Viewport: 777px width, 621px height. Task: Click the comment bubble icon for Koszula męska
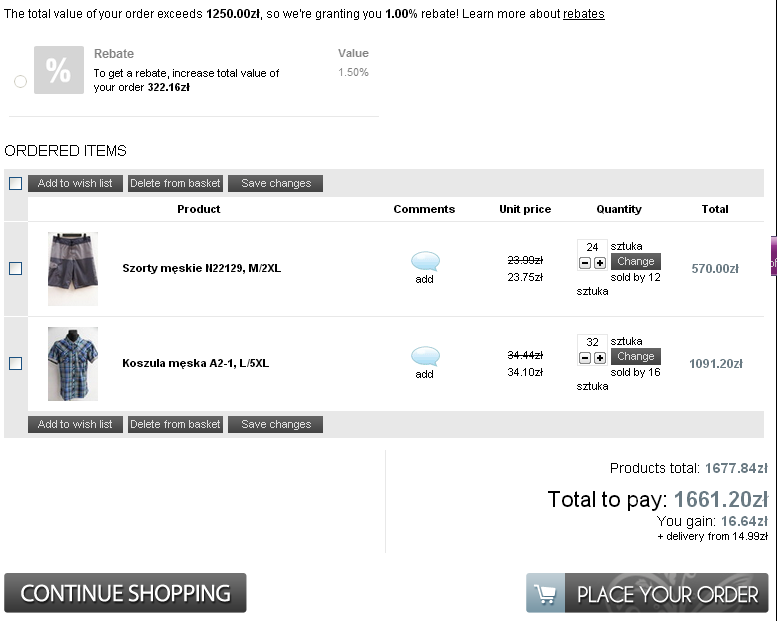point(425,357)
